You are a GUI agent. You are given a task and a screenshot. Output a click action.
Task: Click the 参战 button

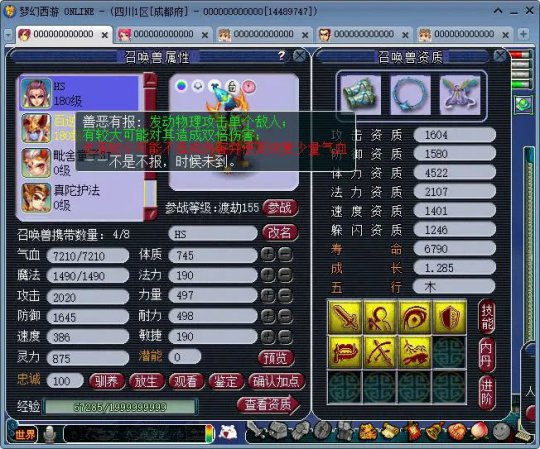coord(280,208)
